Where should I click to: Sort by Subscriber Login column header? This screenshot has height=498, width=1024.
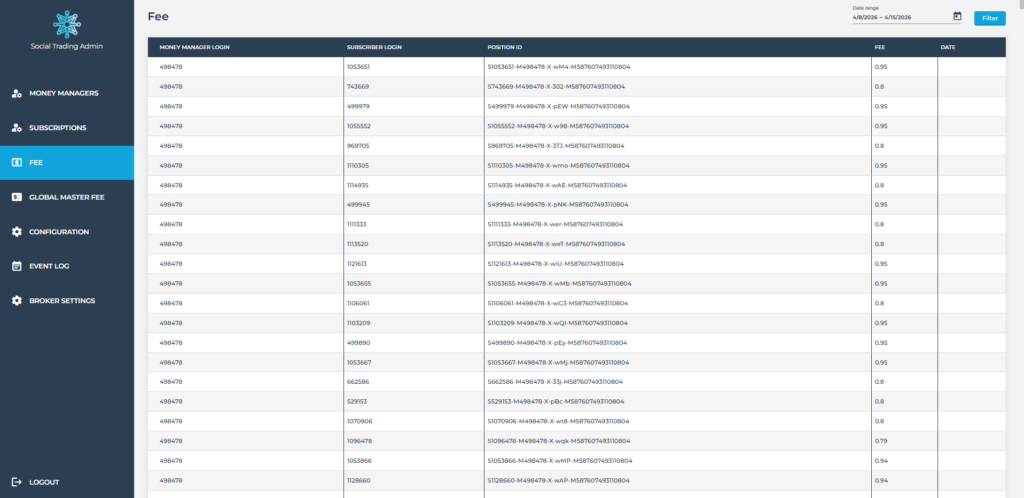click(374, 47)
